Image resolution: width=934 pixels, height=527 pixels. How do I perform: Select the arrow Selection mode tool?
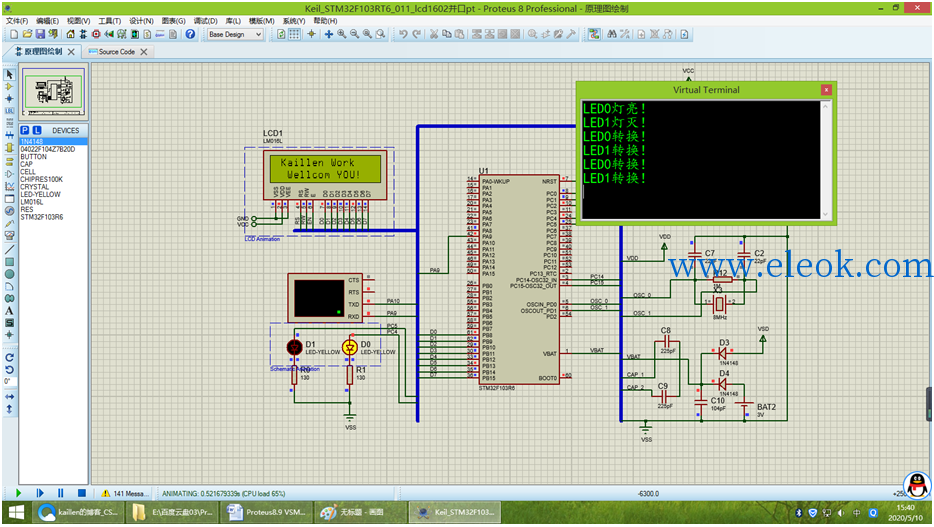coord(9,74)
